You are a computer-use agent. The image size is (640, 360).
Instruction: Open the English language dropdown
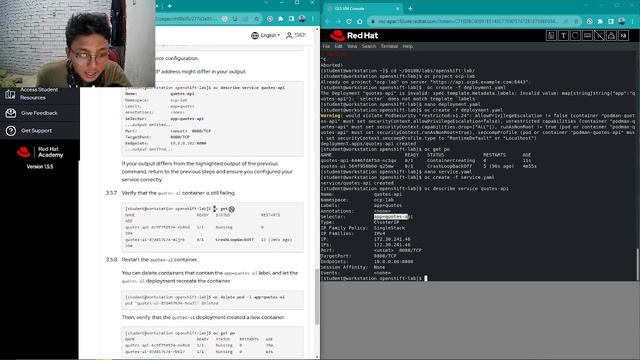(270, 36)
